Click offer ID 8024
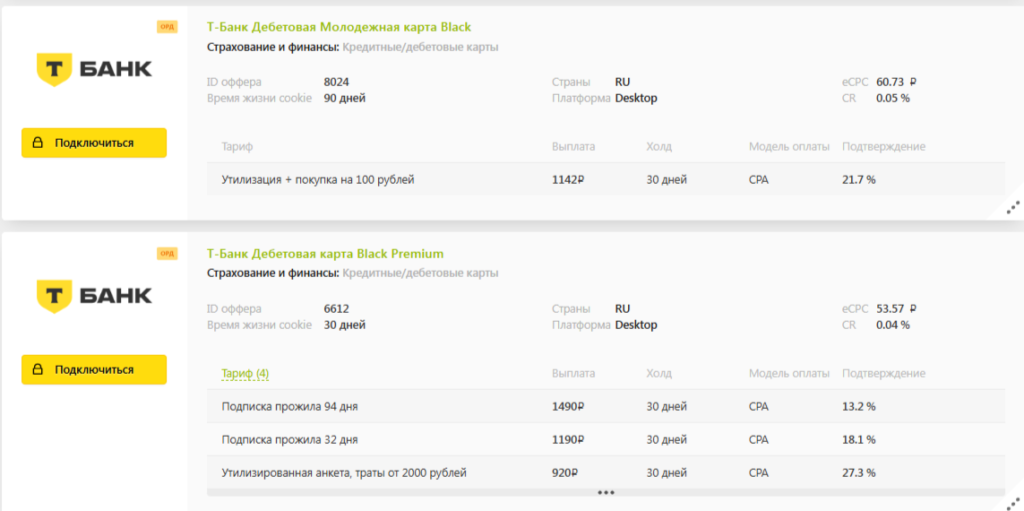The height and width of the screenshot is (511, 1024). pos(336,82)
